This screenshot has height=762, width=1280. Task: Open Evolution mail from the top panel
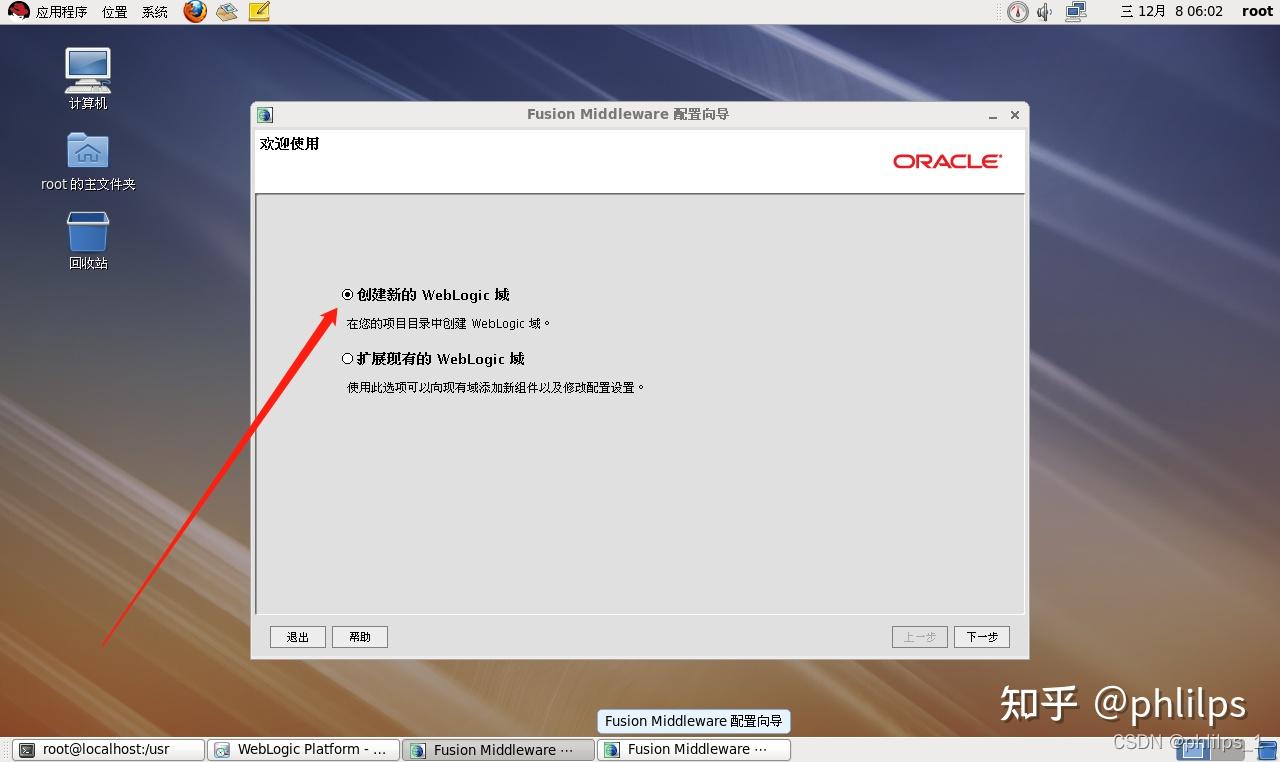(226, 12)
